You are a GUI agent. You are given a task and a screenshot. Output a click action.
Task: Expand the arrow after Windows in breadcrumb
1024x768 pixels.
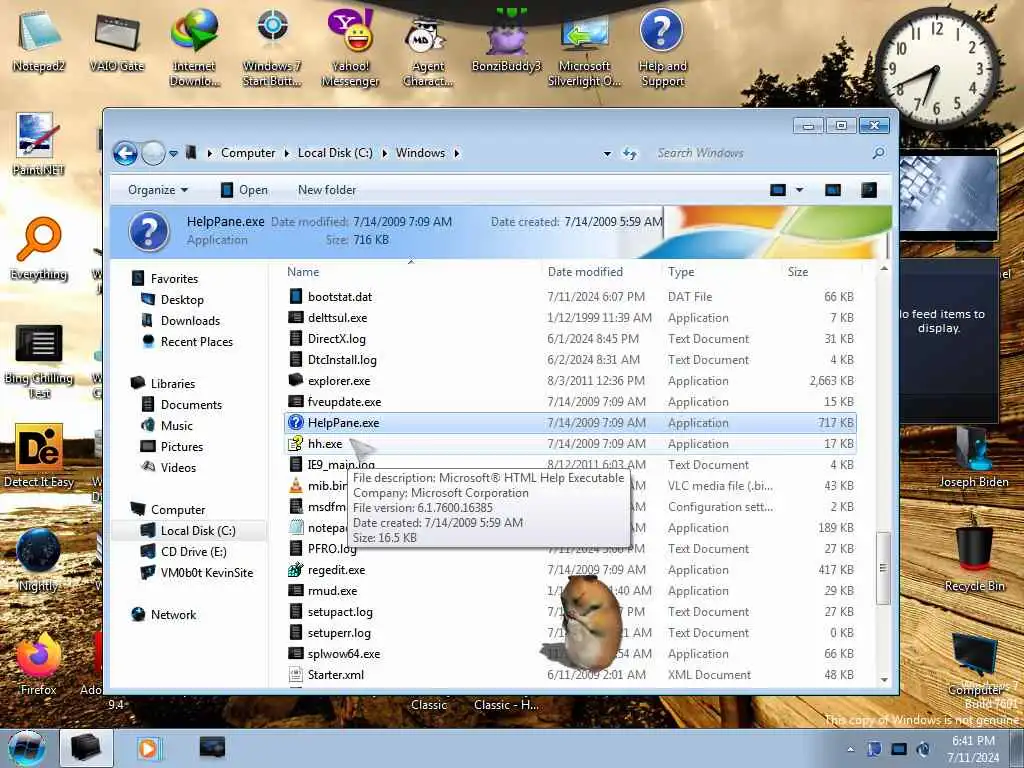tap(456, 153)
